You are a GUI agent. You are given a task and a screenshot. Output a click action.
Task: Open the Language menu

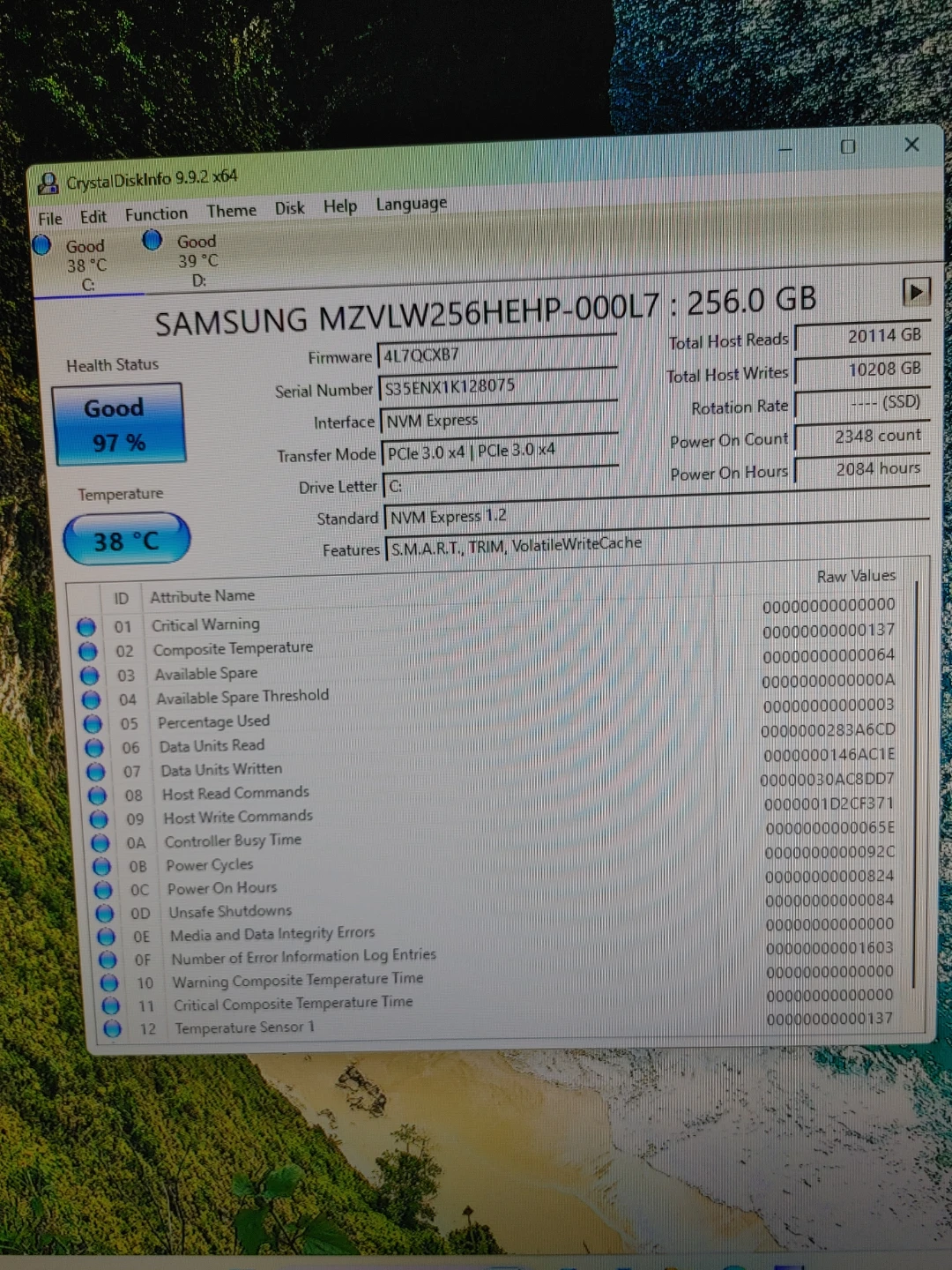[411, 204]
